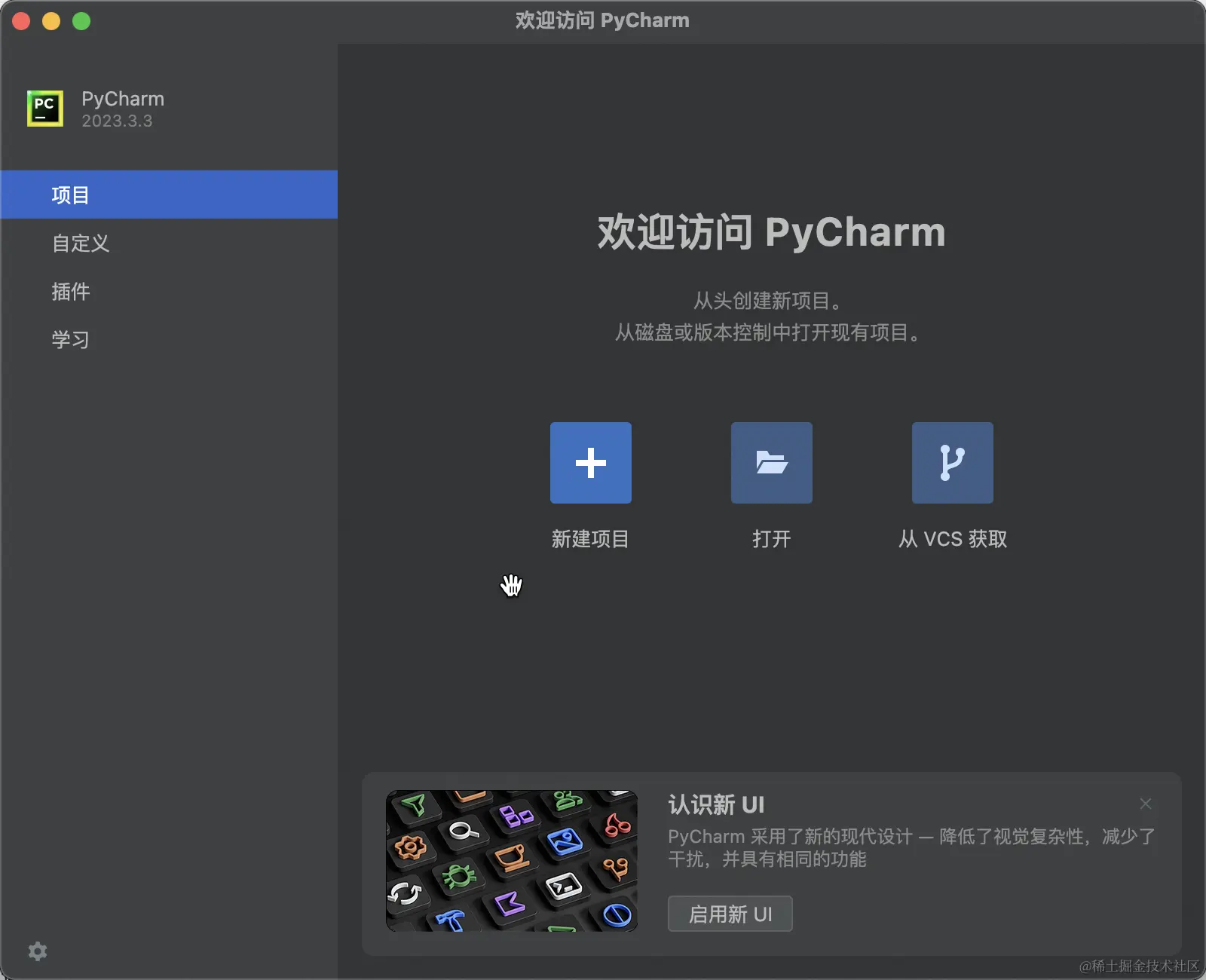Screen dimensions: 1206x980
Task: Click the Open folder icon
Action: click(772, 463)
